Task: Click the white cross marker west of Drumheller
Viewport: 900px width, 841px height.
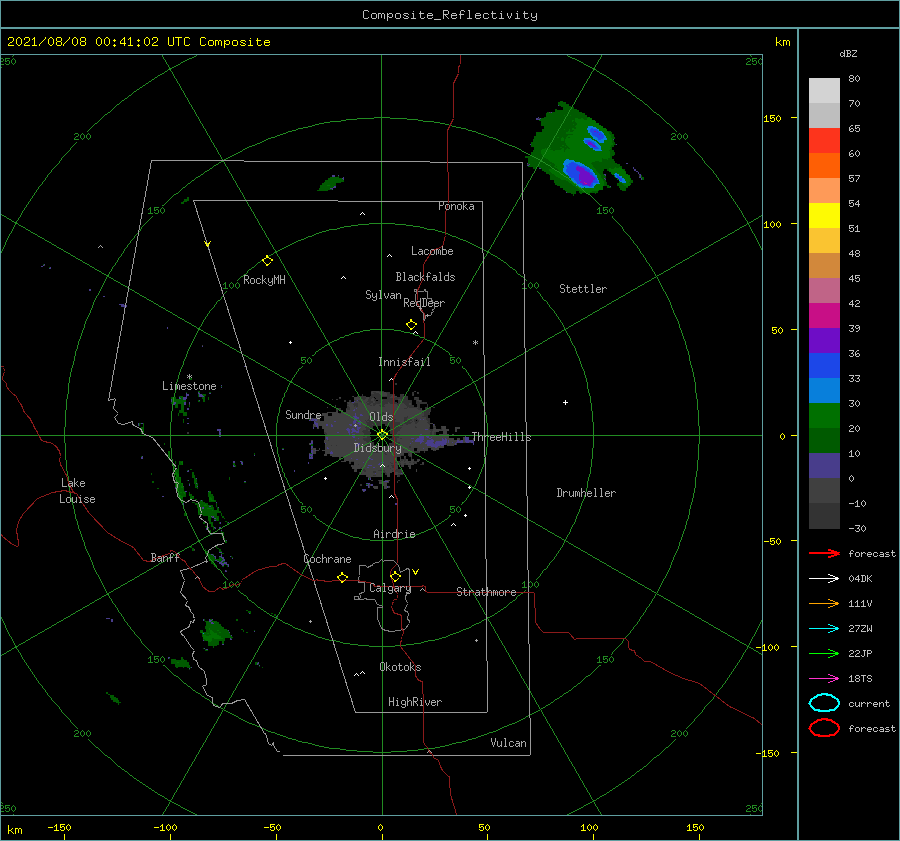Action: pyautogui.click(x=565, y=402)
